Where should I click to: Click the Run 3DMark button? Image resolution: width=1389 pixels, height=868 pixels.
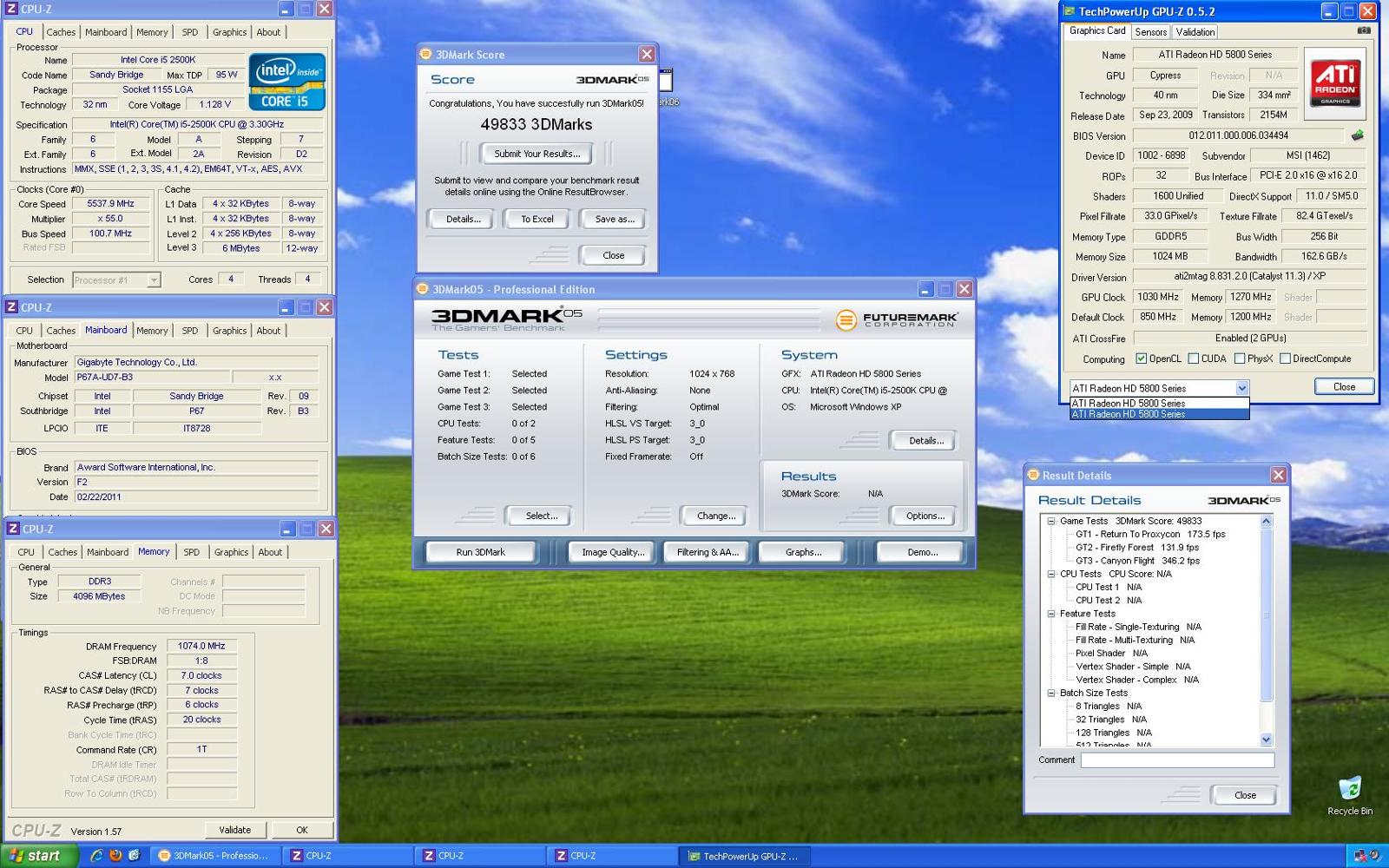pyautogui.click(x=481, y=552)
